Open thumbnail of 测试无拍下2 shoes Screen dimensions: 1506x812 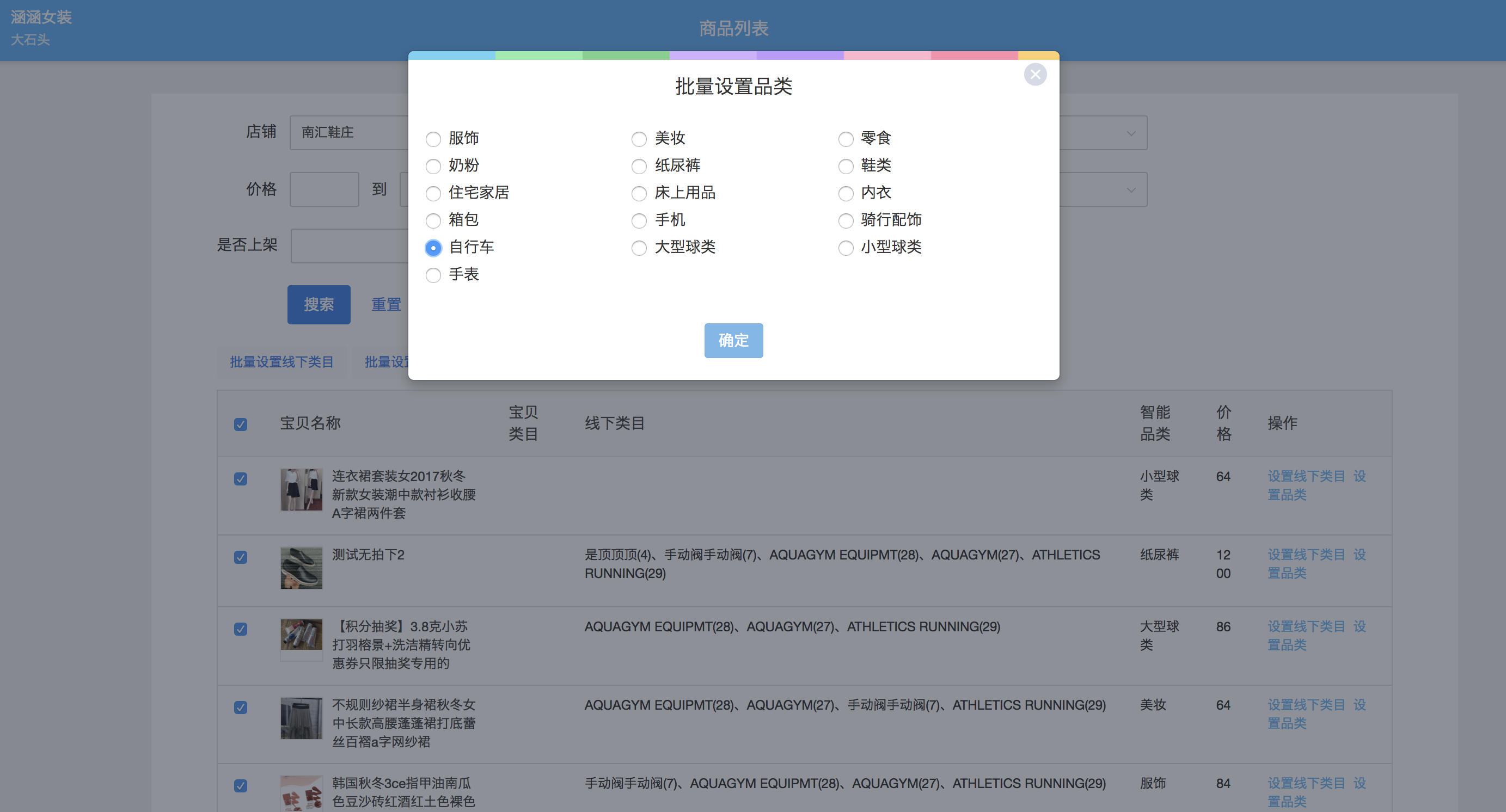[x=301, y=568]
